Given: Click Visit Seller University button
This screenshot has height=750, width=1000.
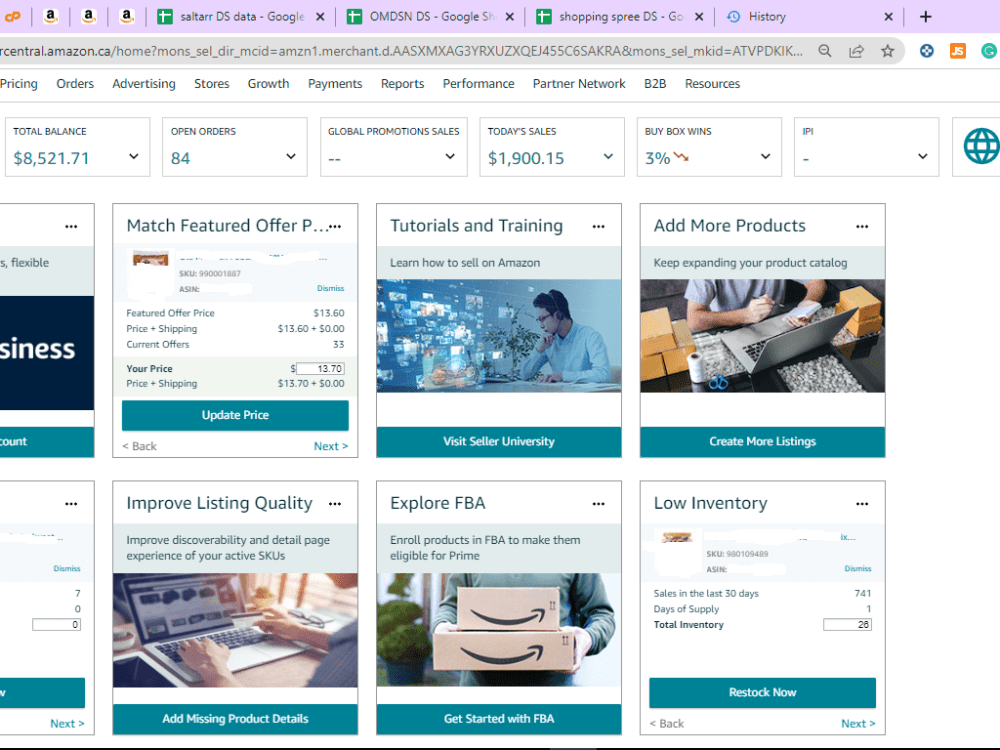Looking at the screenshot, I should click(499, 441).
